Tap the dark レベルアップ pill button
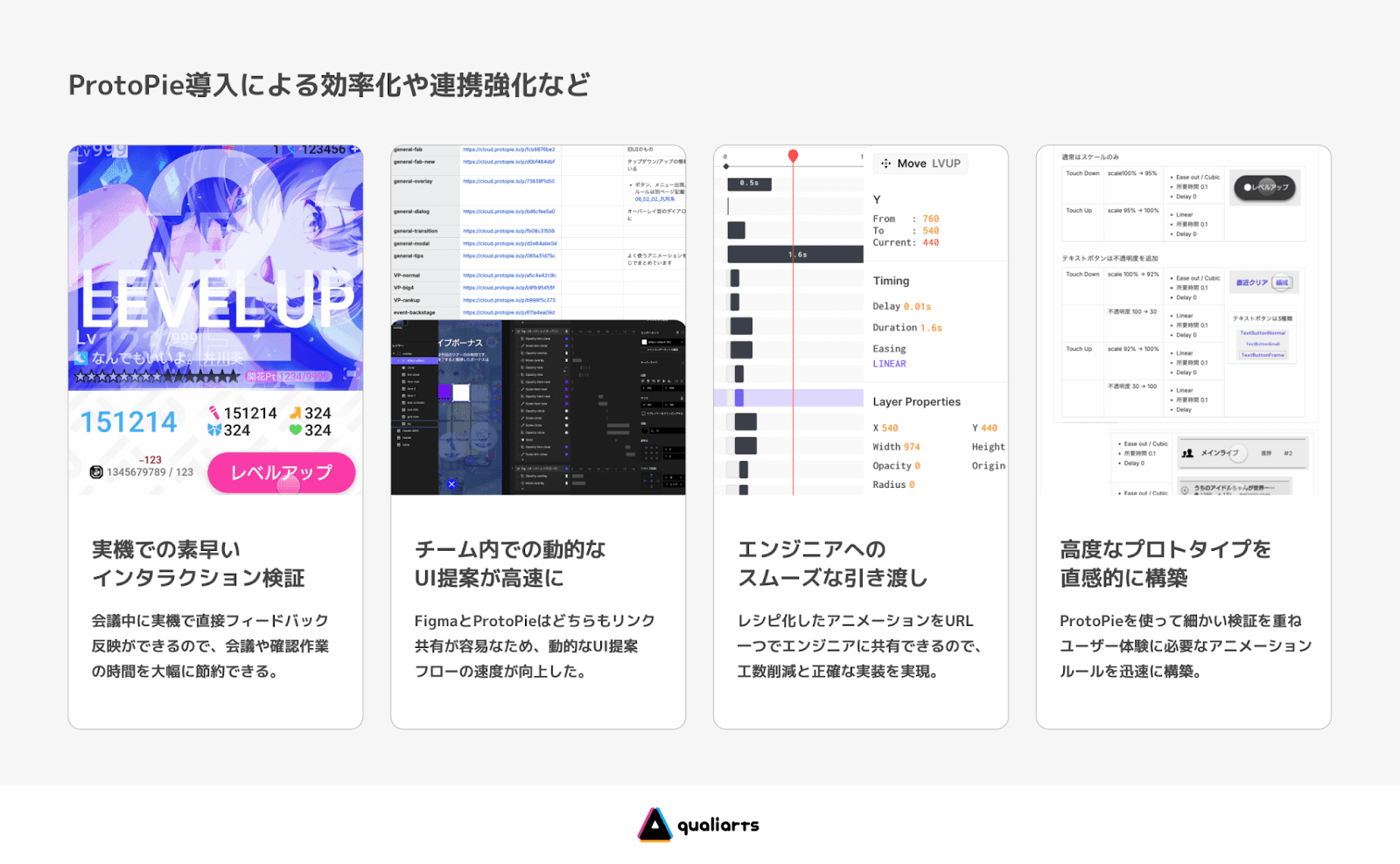This screenshot has height=864, width=1400. [1265, 187]
